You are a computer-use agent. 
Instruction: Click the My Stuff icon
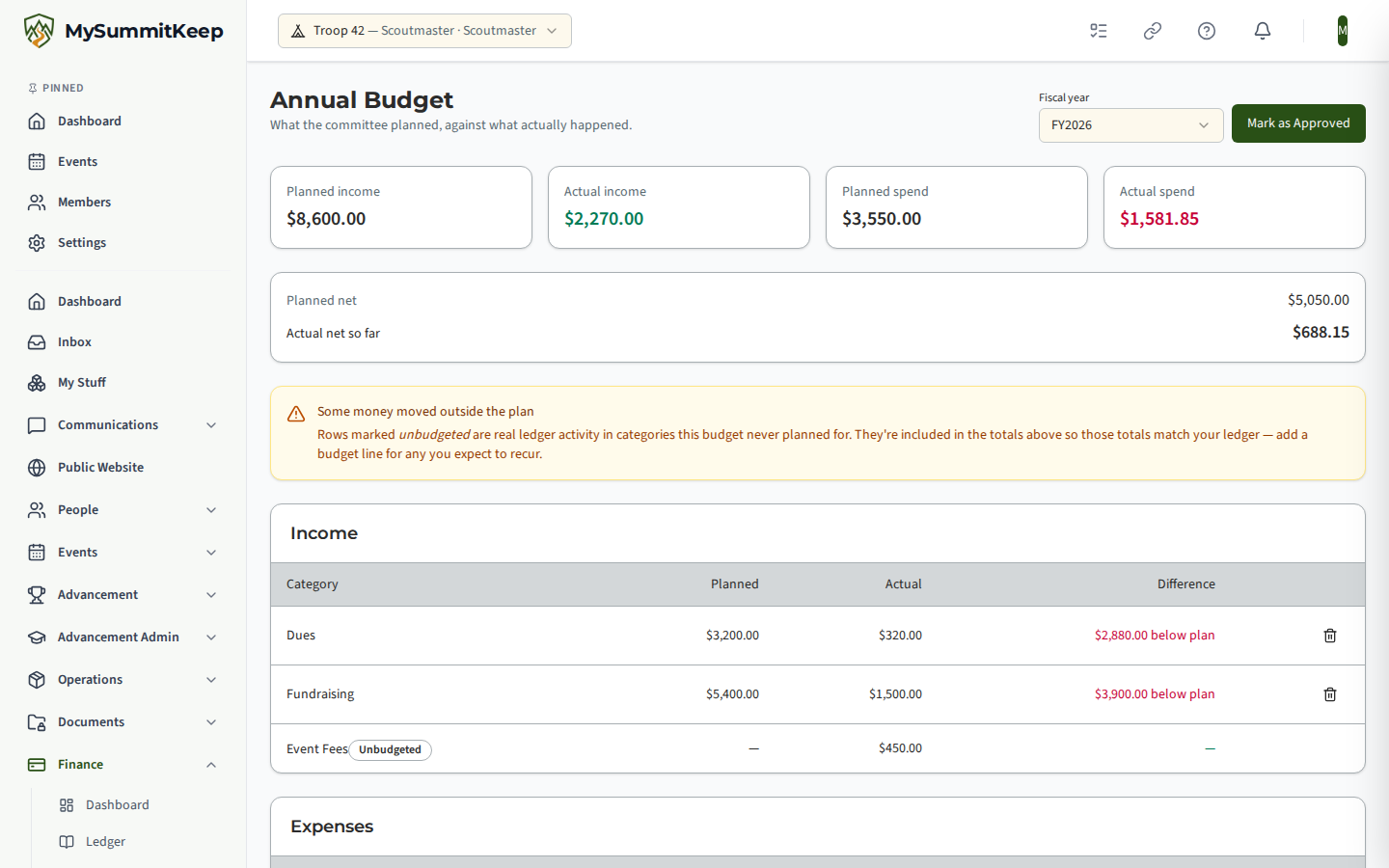pyautogui.click(x=37, y=383)
